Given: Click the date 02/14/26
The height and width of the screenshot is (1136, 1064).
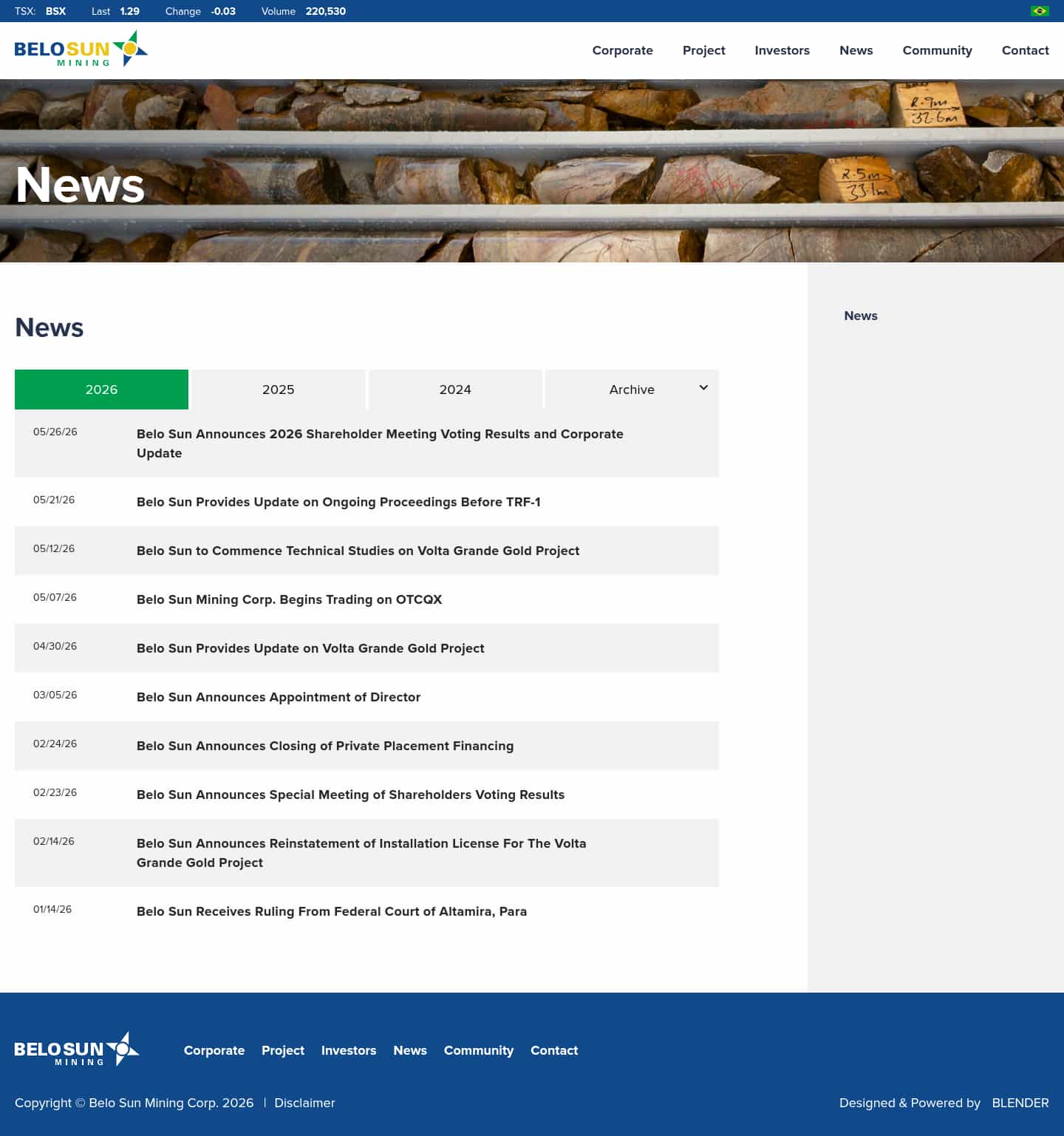Looking at the screenshot, I should (54, 841).
